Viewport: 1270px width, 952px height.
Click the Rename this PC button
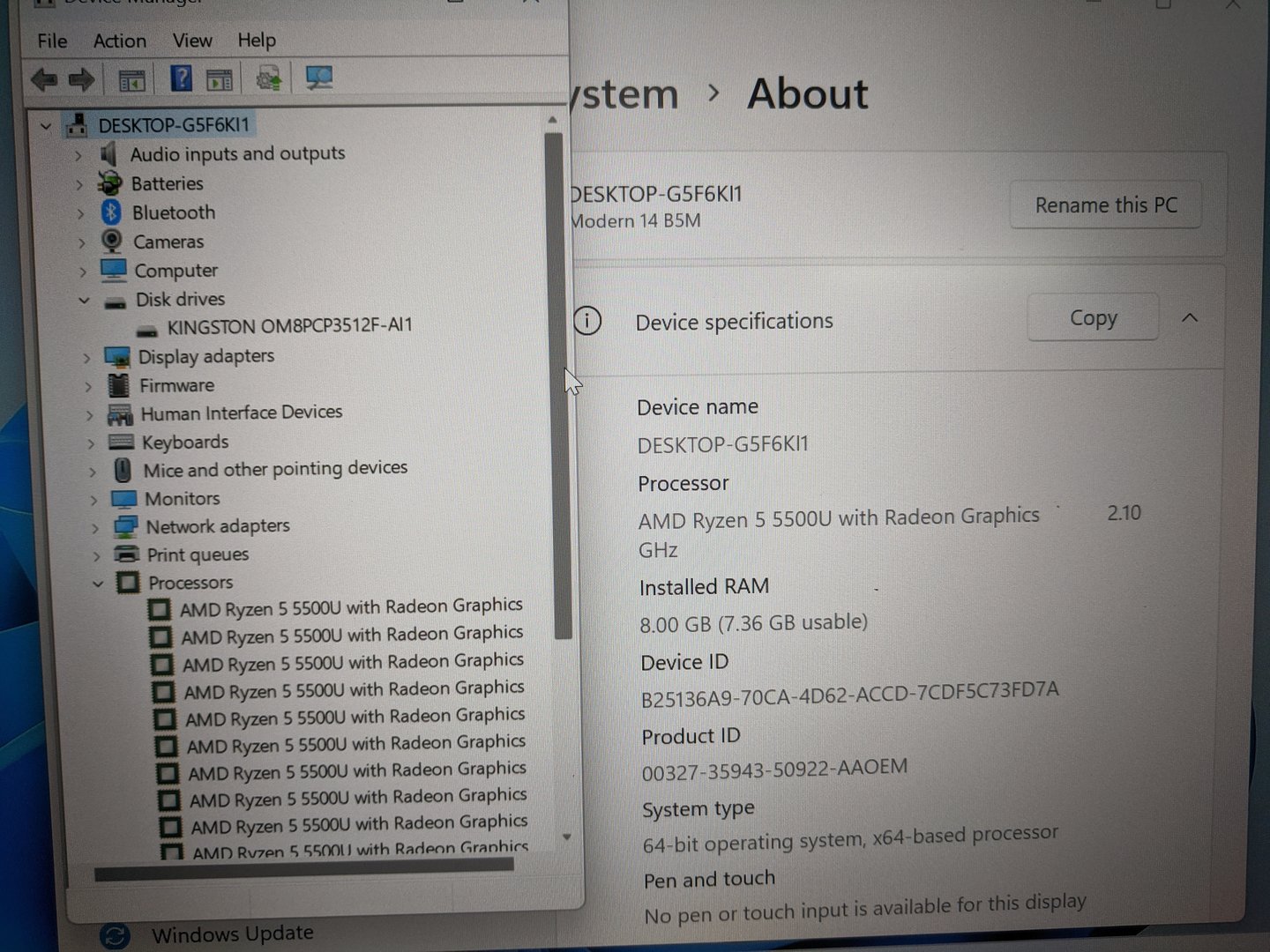coord(1105,205)
